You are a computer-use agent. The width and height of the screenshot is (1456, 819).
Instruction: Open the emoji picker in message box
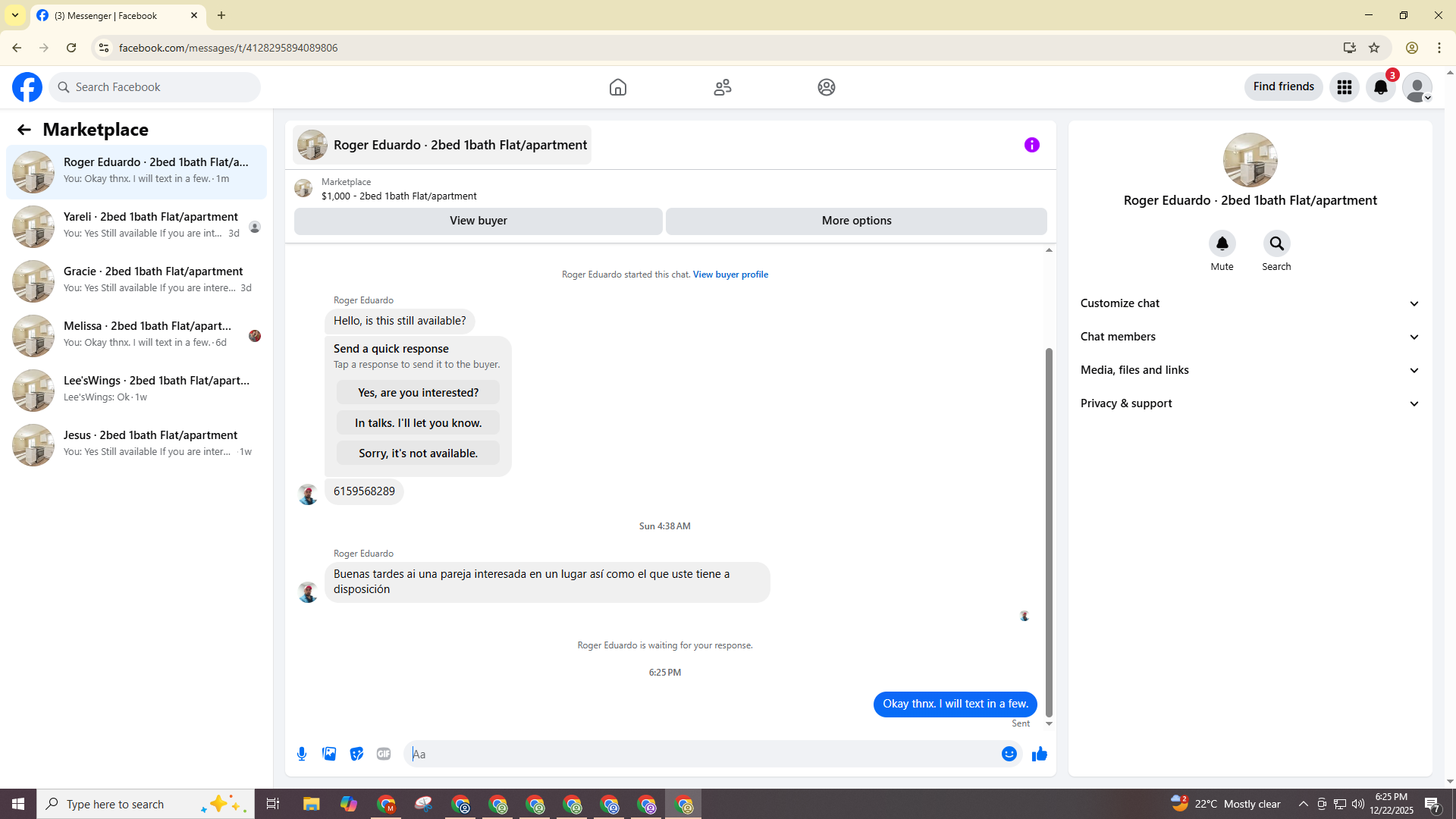point(1009,754)
